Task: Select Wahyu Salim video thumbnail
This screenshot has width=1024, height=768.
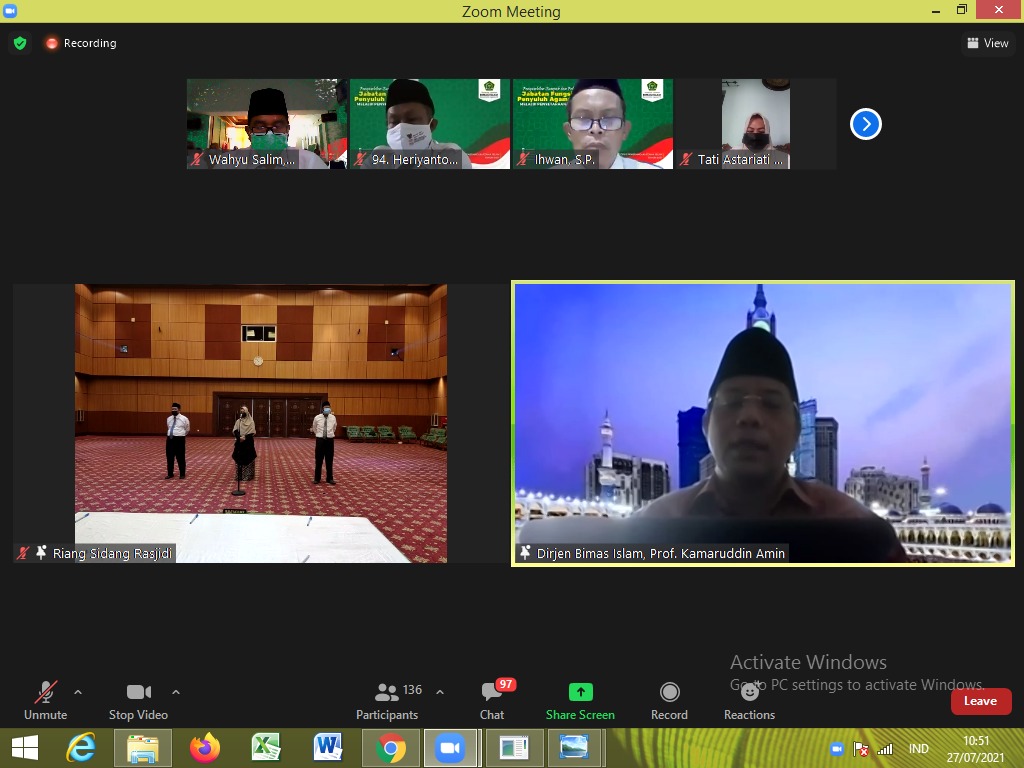Action: click(267, 124)
